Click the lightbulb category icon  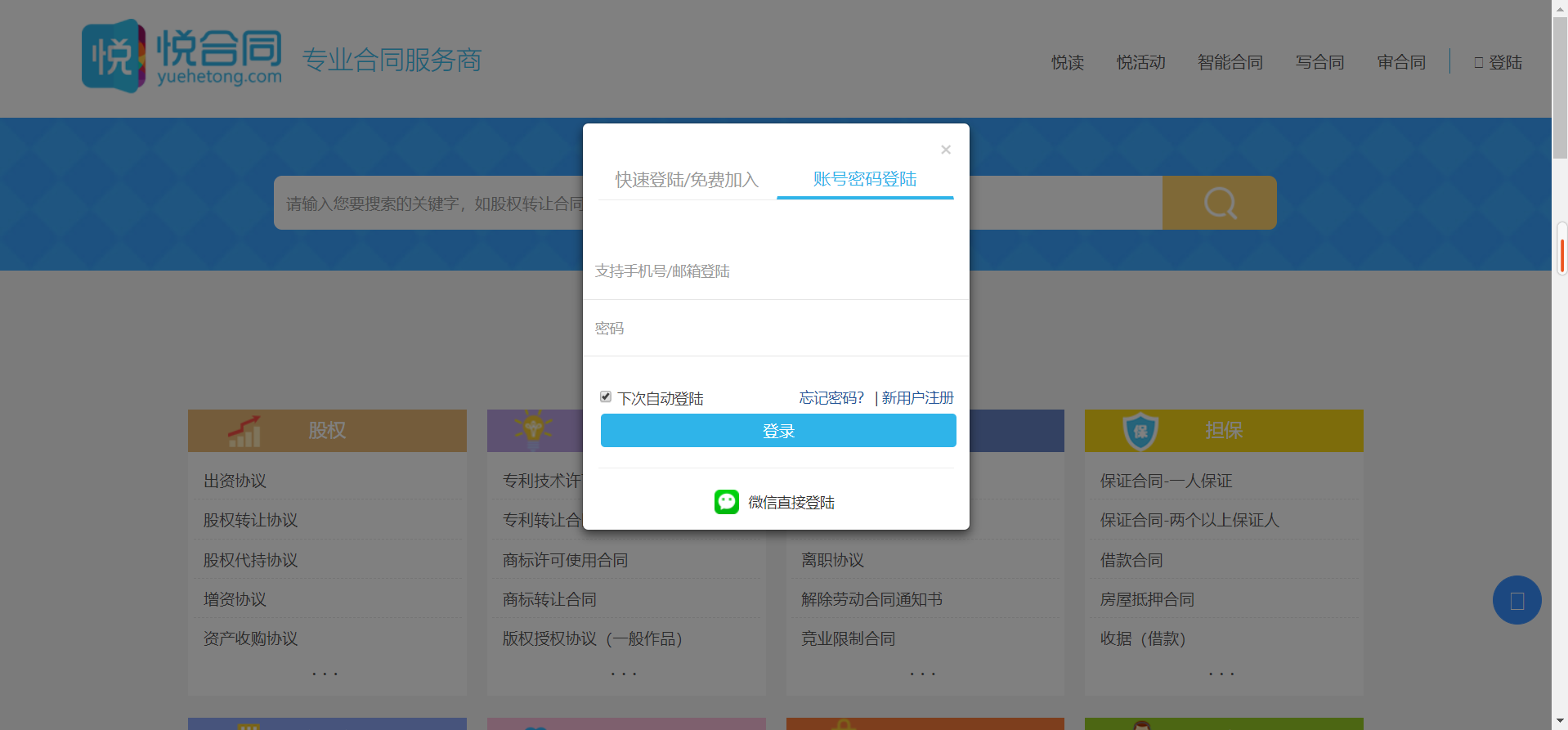[533, 428]
